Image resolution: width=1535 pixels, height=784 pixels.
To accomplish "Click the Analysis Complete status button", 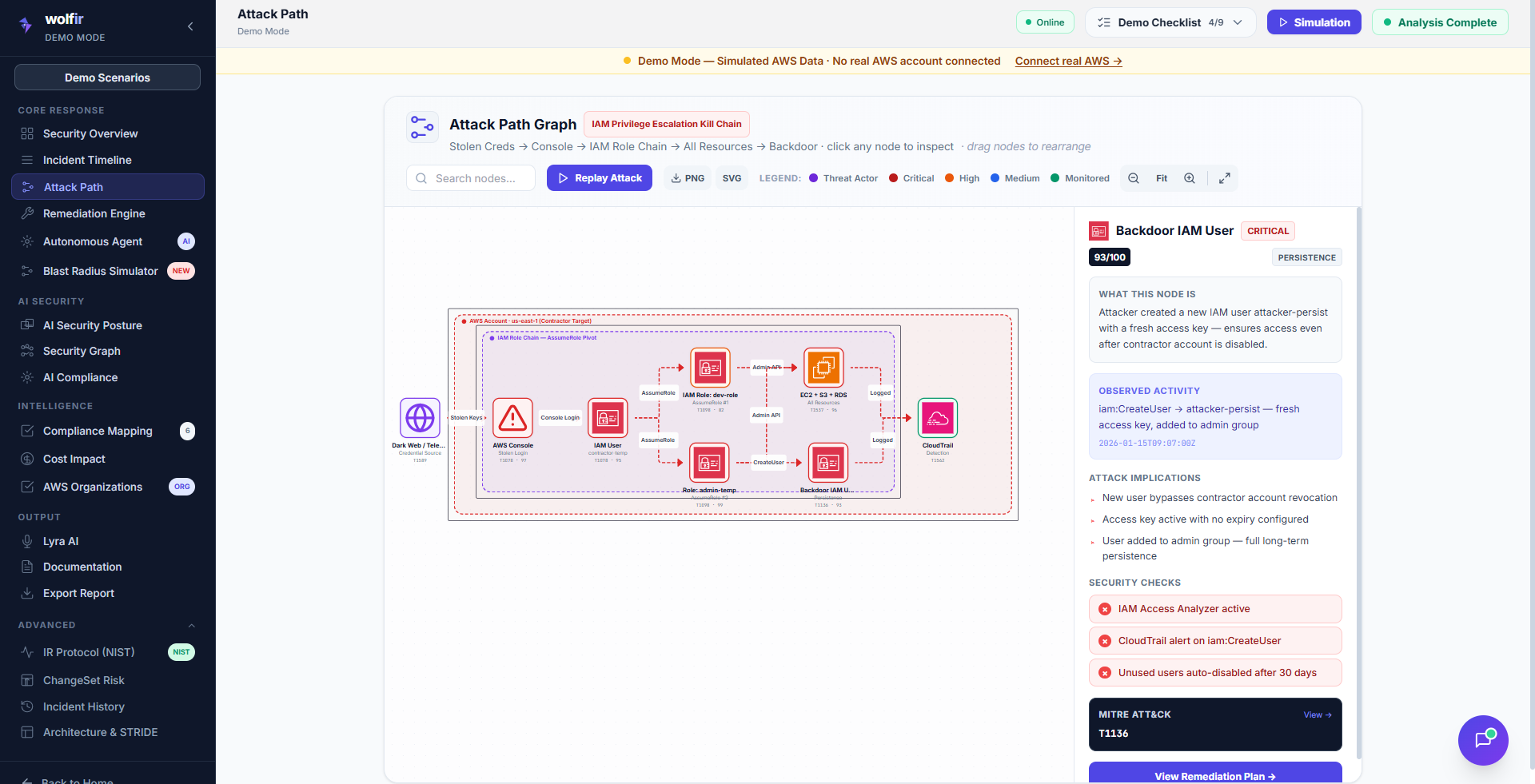I will click(1440, 22).
